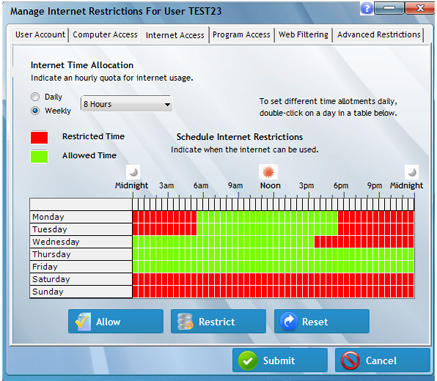Click the Allowed Time legend label
The image size is (437, 381).
(x=89, y=155)
